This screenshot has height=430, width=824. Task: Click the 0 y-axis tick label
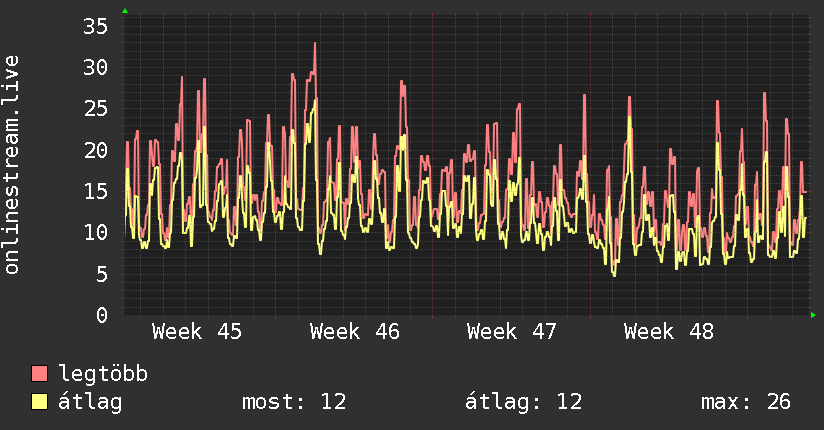pyautogui.click(x=102, y=315)
